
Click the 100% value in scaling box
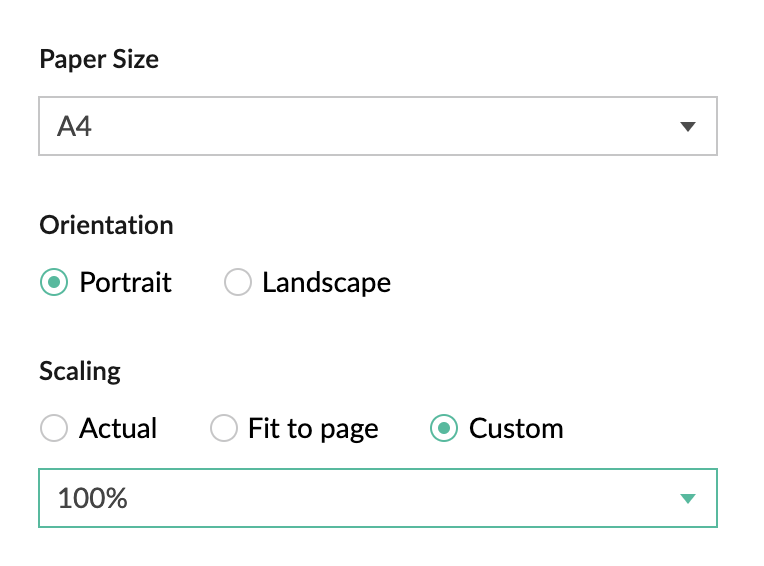(93, 498)
